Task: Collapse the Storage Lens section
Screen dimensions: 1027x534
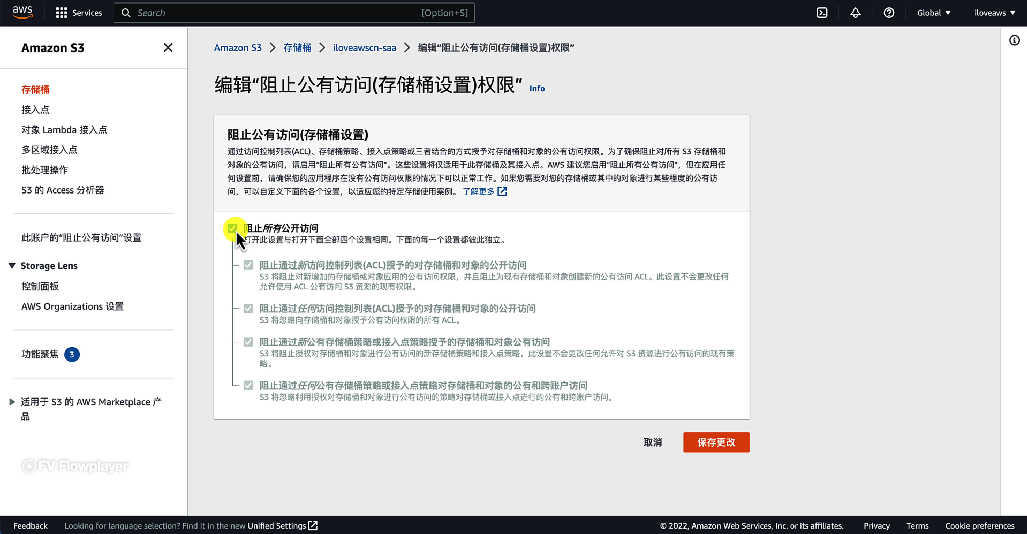Action: pyautogui.click(x=12, y=265)
